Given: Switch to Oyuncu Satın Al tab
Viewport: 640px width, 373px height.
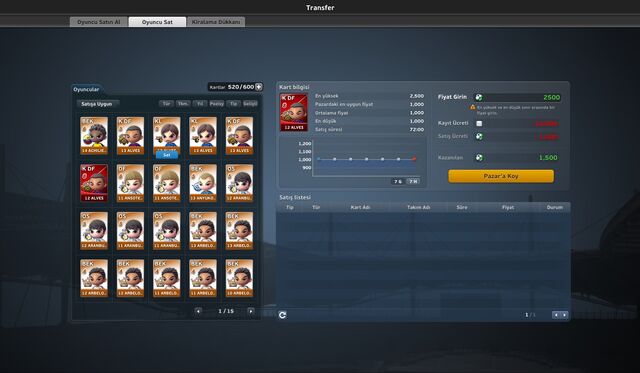Looking at the screenshot, I should point(99,22).
